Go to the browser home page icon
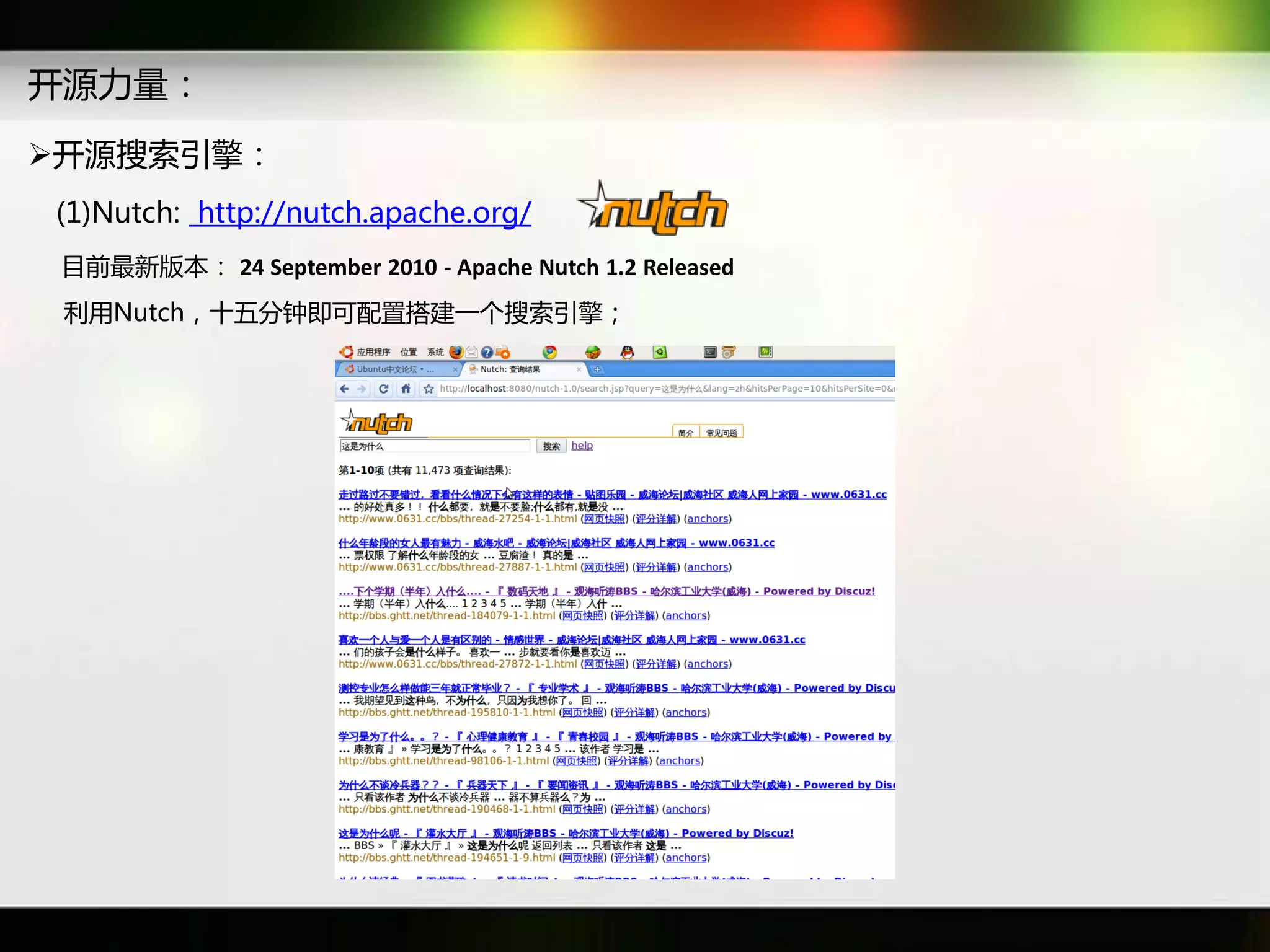 [406, 389]
